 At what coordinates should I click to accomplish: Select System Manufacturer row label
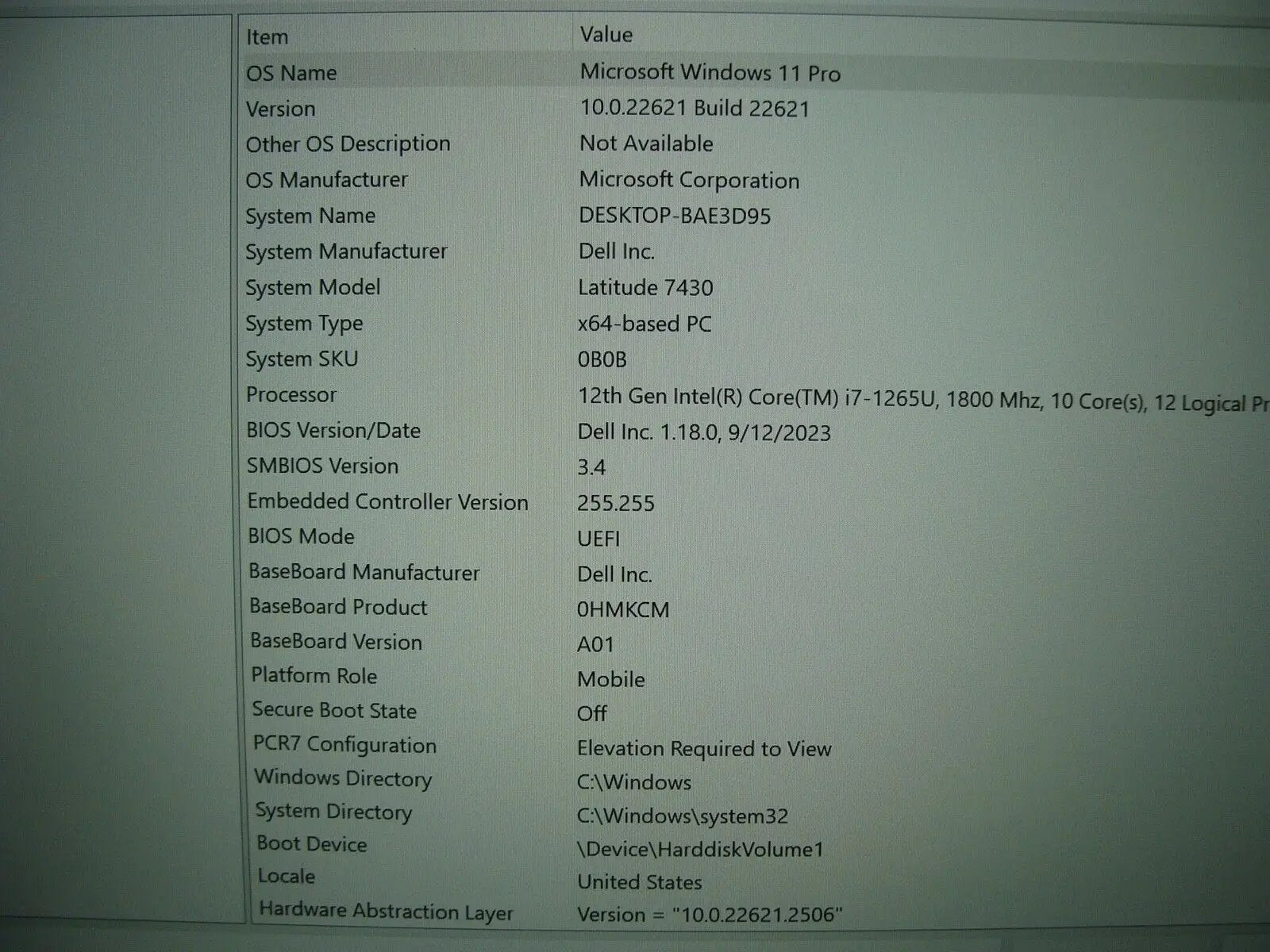click(346, 251)
